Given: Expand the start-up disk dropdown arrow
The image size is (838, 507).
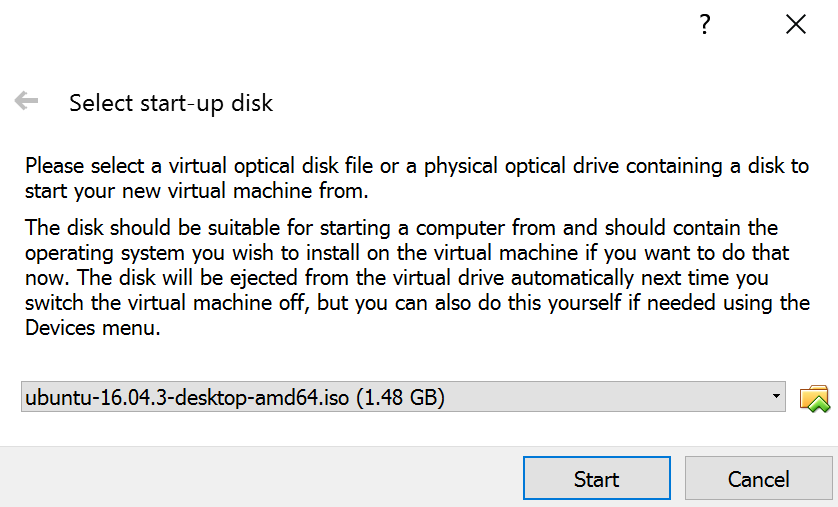Looking at the screenshot, I should [776, 396].
